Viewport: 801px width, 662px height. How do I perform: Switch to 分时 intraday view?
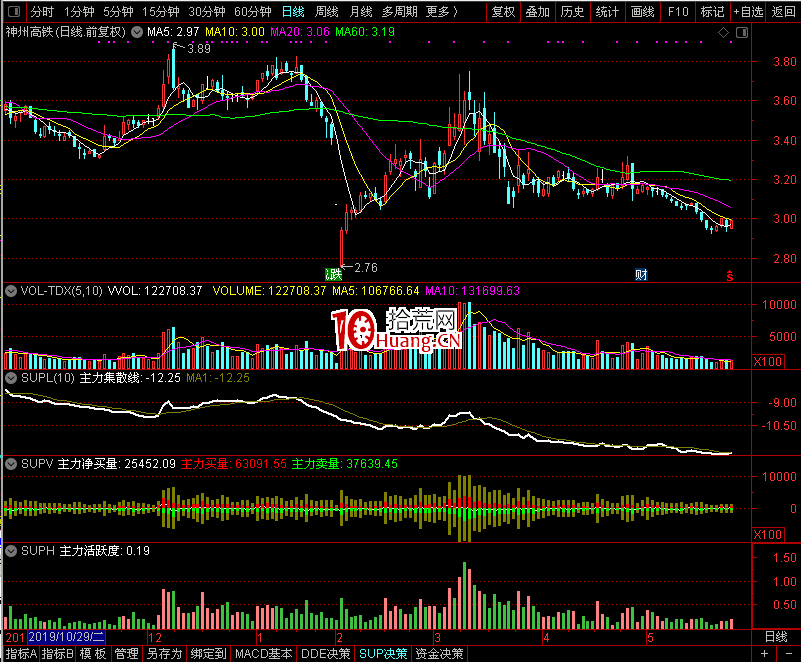pyautogui.click(x=41, y=11)
